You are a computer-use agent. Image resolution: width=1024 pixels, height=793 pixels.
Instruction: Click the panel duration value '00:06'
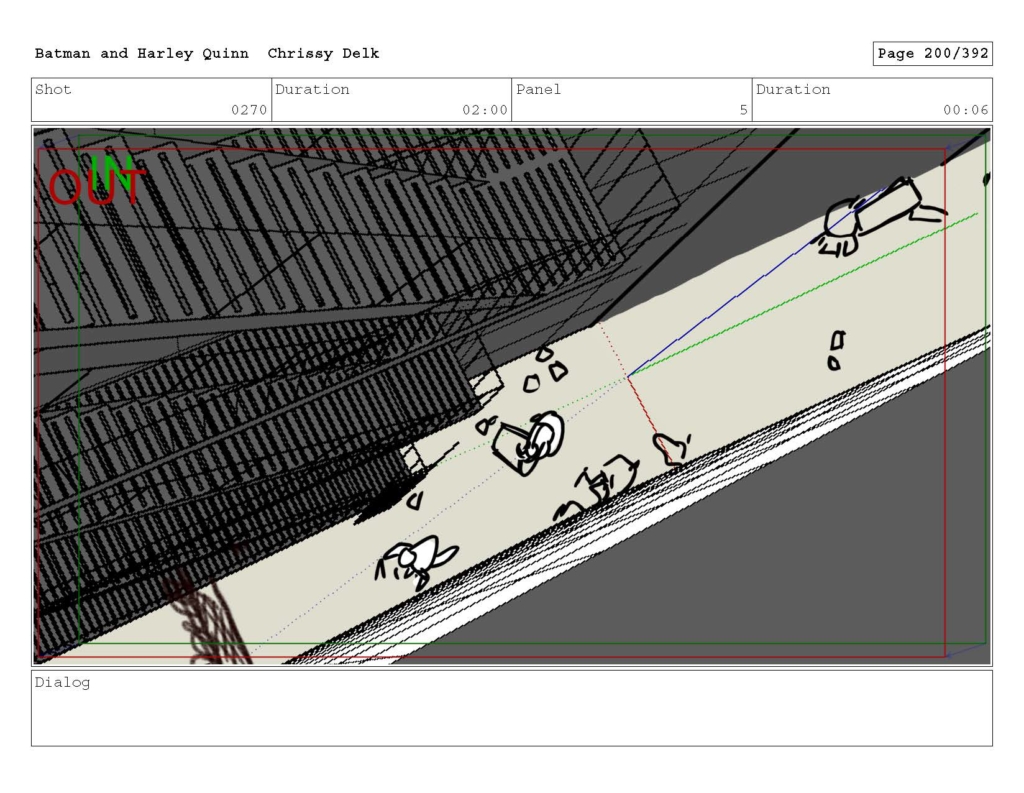coord(965,110)
